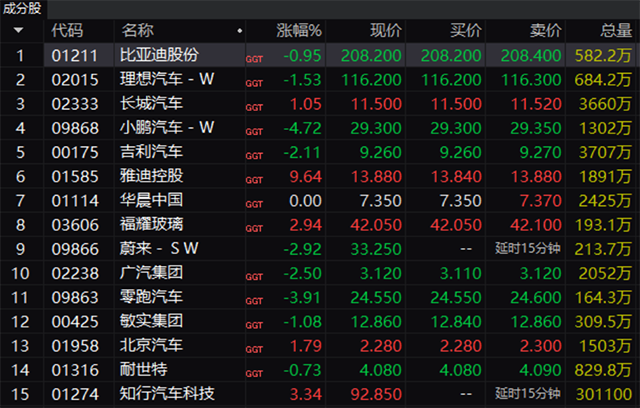Click the GGT tag on 耐世特 row

coord(254,374)
